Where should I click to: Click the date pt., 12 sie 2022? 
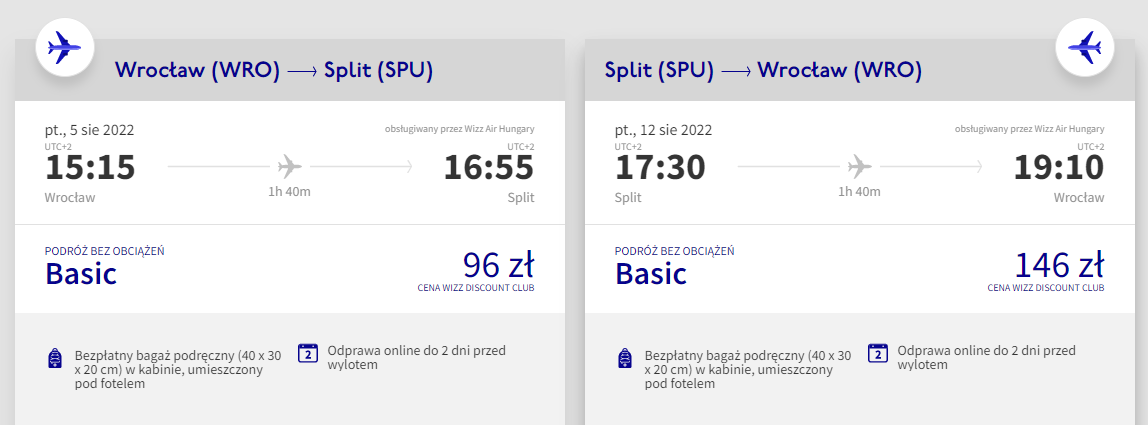tap(663, 130)
